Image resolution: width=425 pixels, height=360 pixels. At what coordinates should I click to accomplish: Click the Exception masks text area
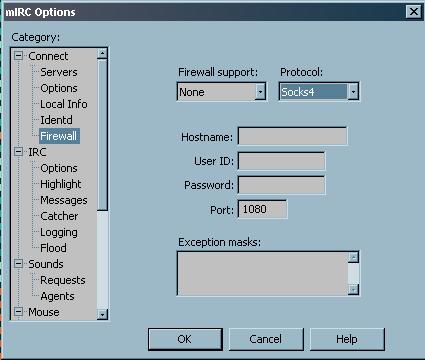[x=263, y=273]
